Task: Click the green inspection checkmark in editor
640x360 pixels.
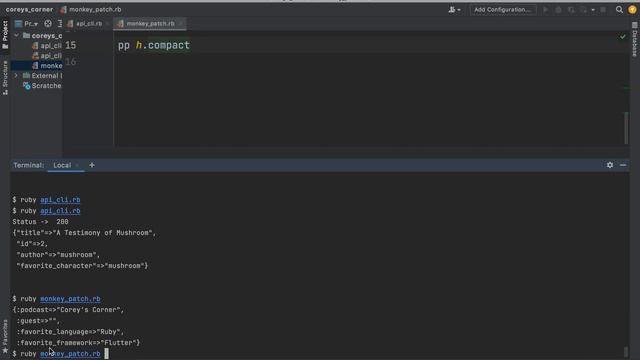Action: (622, 37)
